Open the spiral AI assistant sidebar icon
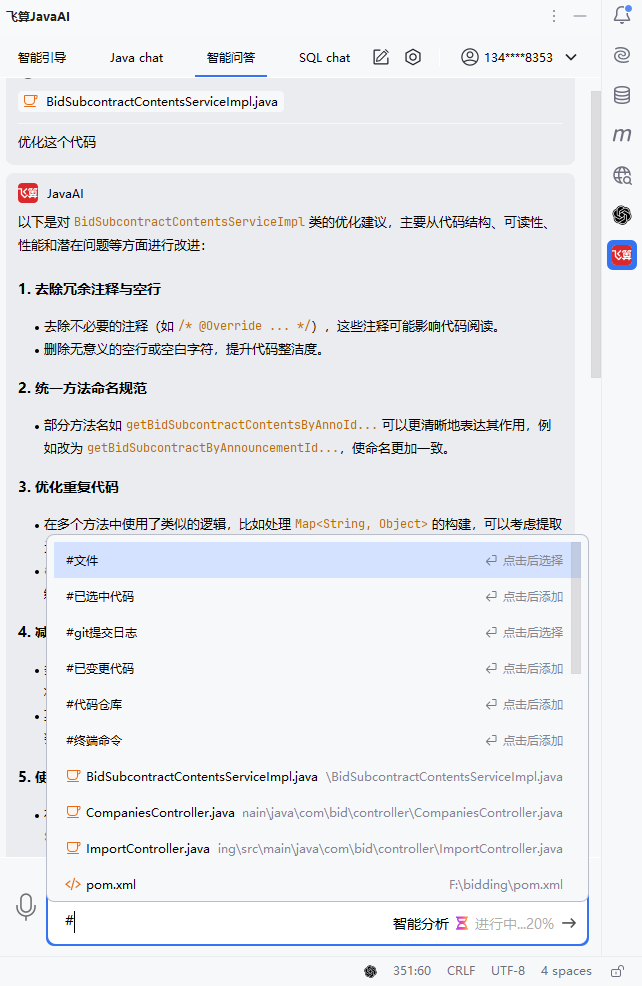Screen dimensions: 642x986 622,55
